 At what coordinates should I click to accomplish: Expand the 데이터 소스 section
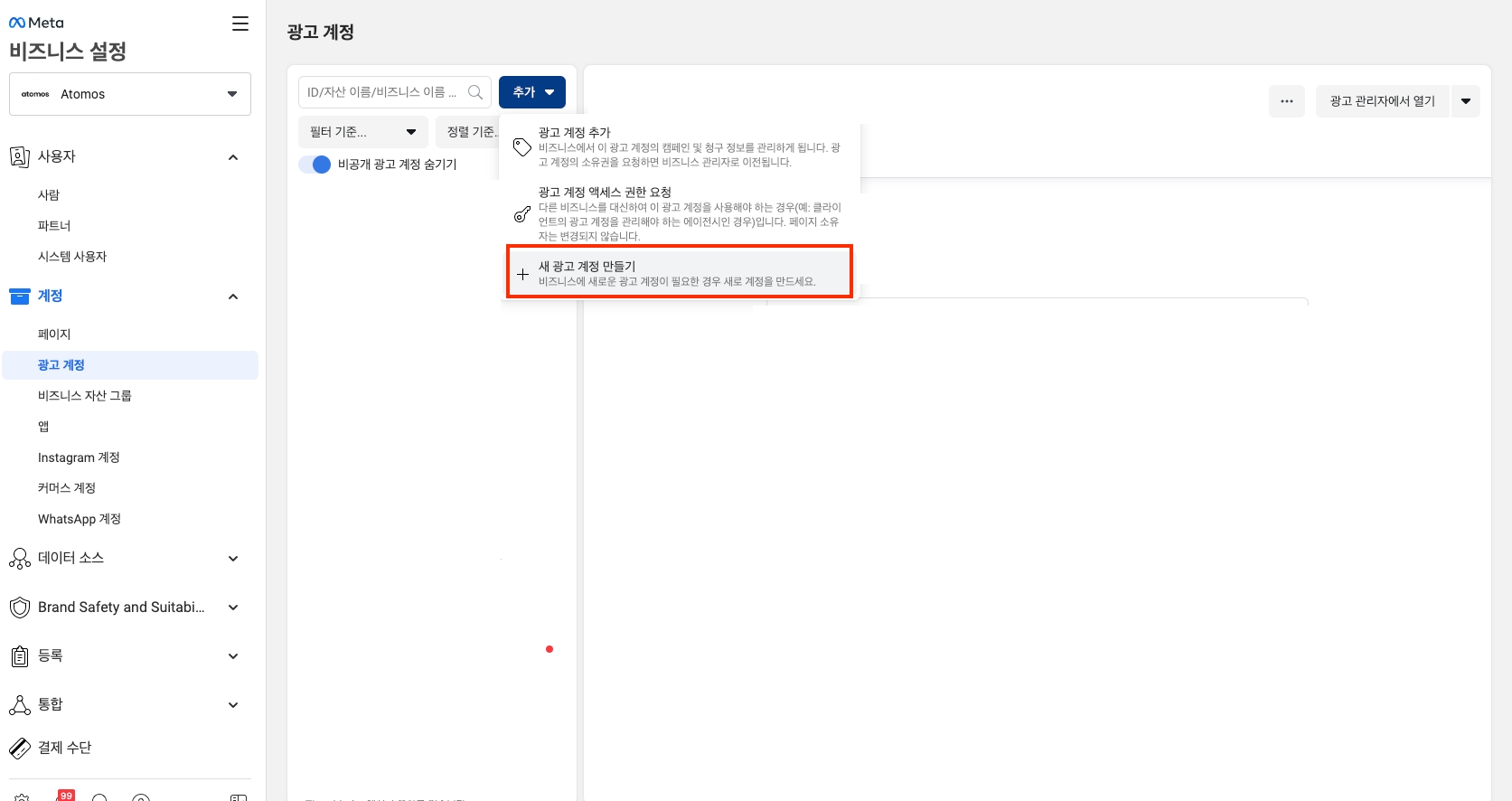(x=233, y=559)
